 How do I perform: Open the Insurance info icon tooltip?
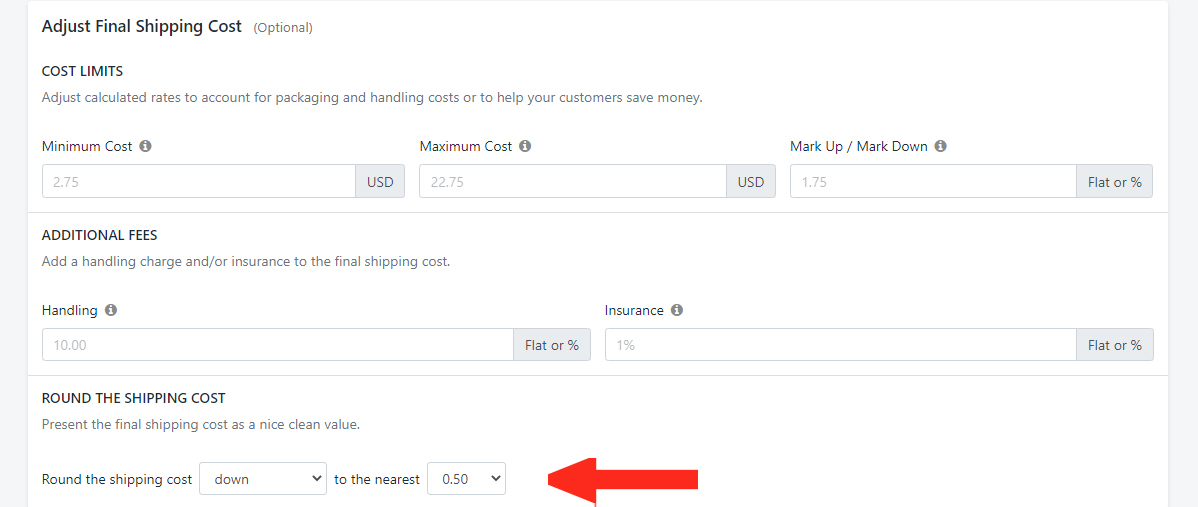coord(677,310)
